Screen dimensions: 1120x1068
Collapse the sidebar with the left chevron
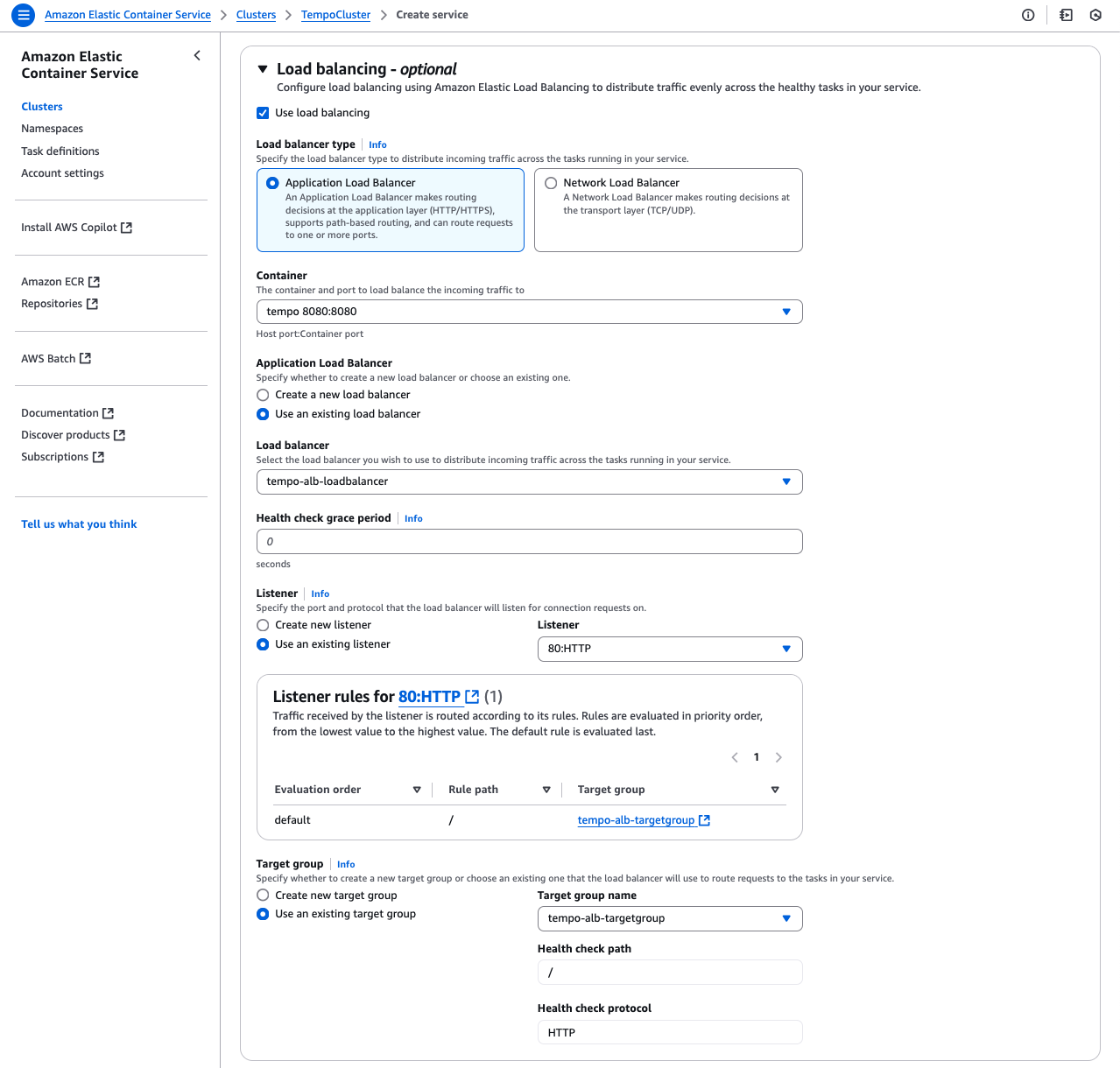(197, 55)
